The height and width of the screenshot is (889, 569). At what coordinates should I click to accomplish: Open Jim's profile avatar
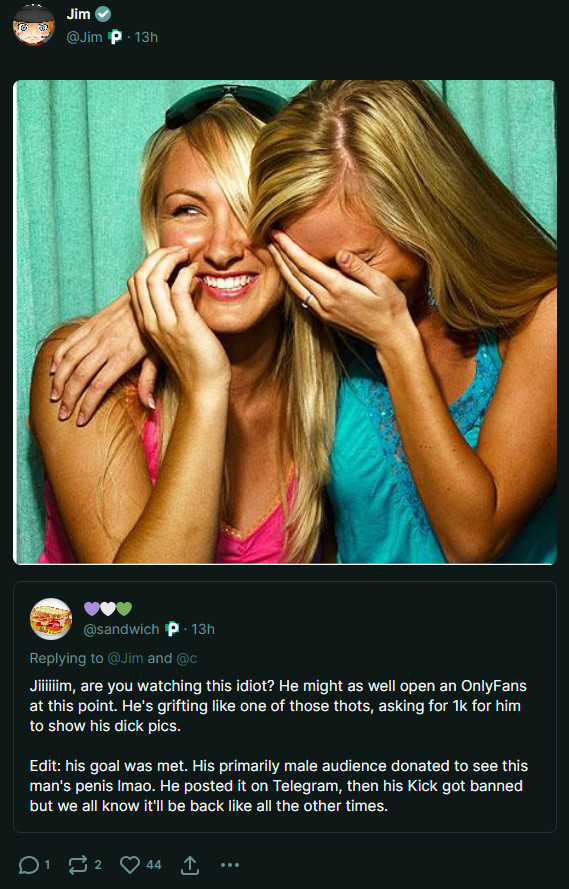(x=34, y=24)
